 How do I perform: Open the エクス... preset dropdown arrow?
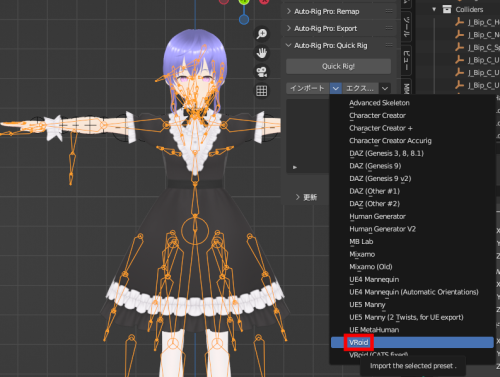[x=385, y=88]
